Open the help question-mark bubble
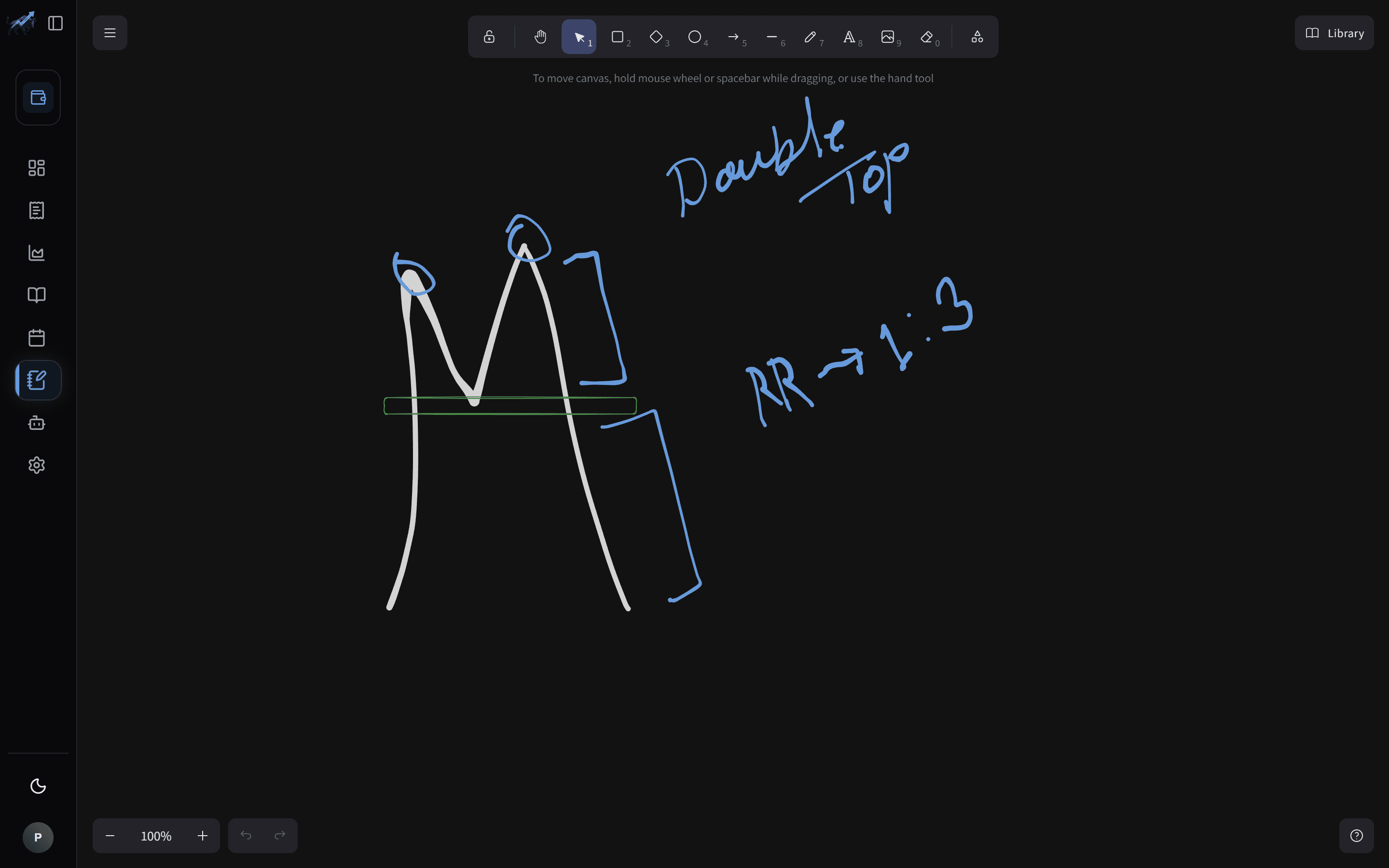1389x868 pixels. pos(1356,835)
